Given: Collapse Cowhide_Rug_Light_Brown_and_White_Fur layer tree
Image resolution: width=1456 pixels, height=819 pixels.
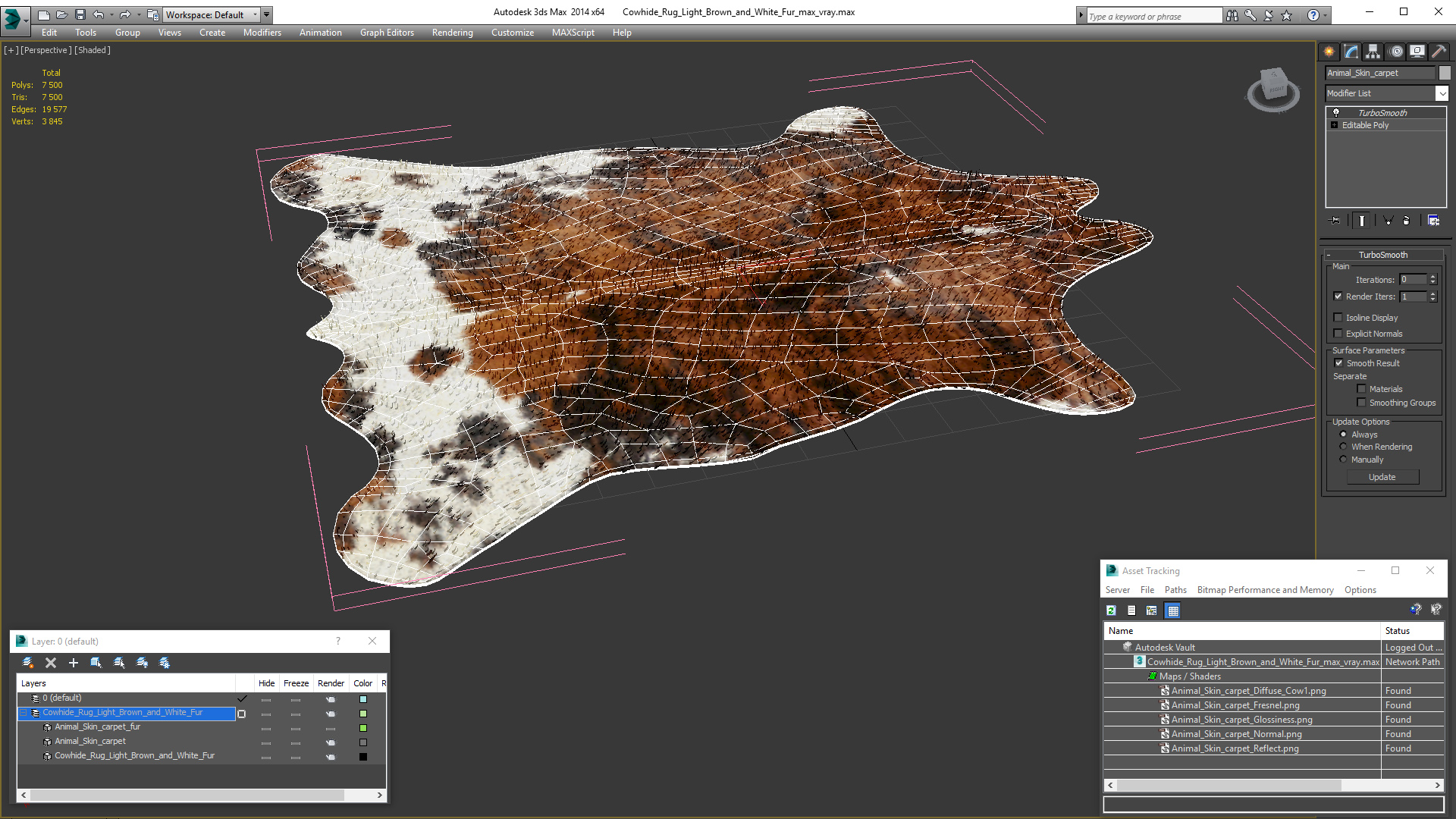Looking at the screenshot, I should pyautogui.click(x=24, y=713).
